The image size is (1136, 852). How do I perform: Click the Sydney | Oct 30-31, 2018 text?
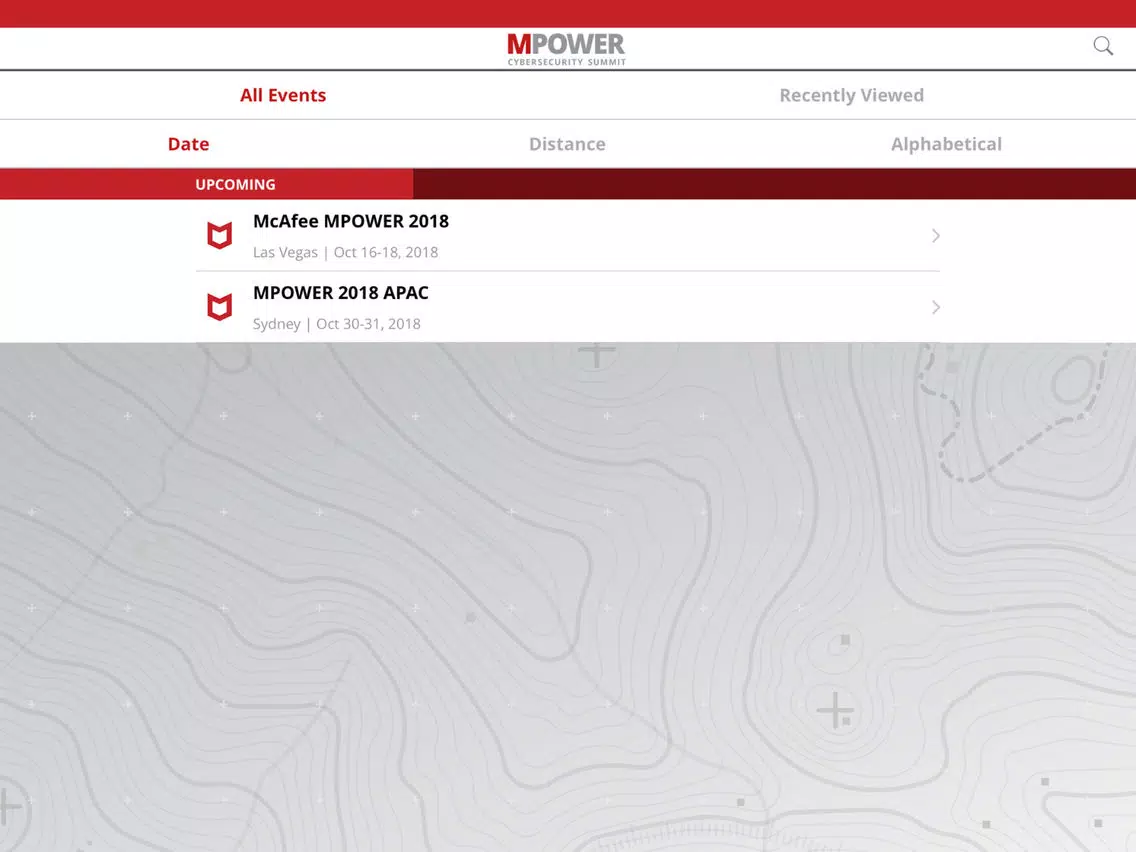point(337,324)
